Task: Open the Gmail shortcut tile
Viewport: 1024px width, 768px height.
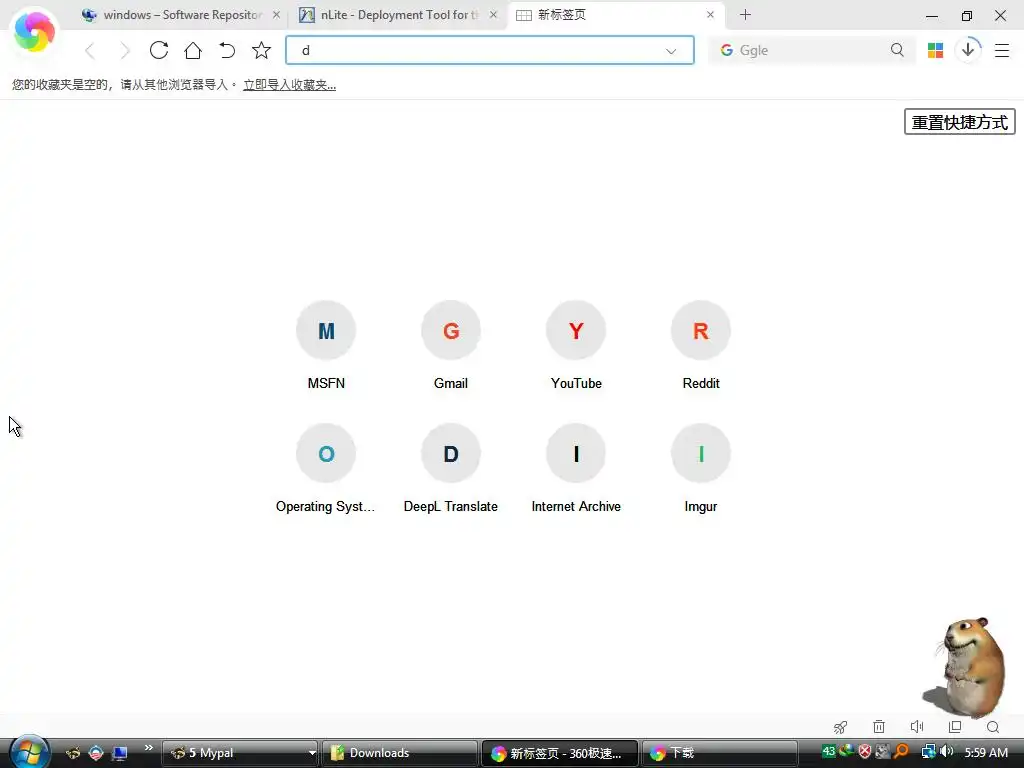Action: click(x=451, y=345)
